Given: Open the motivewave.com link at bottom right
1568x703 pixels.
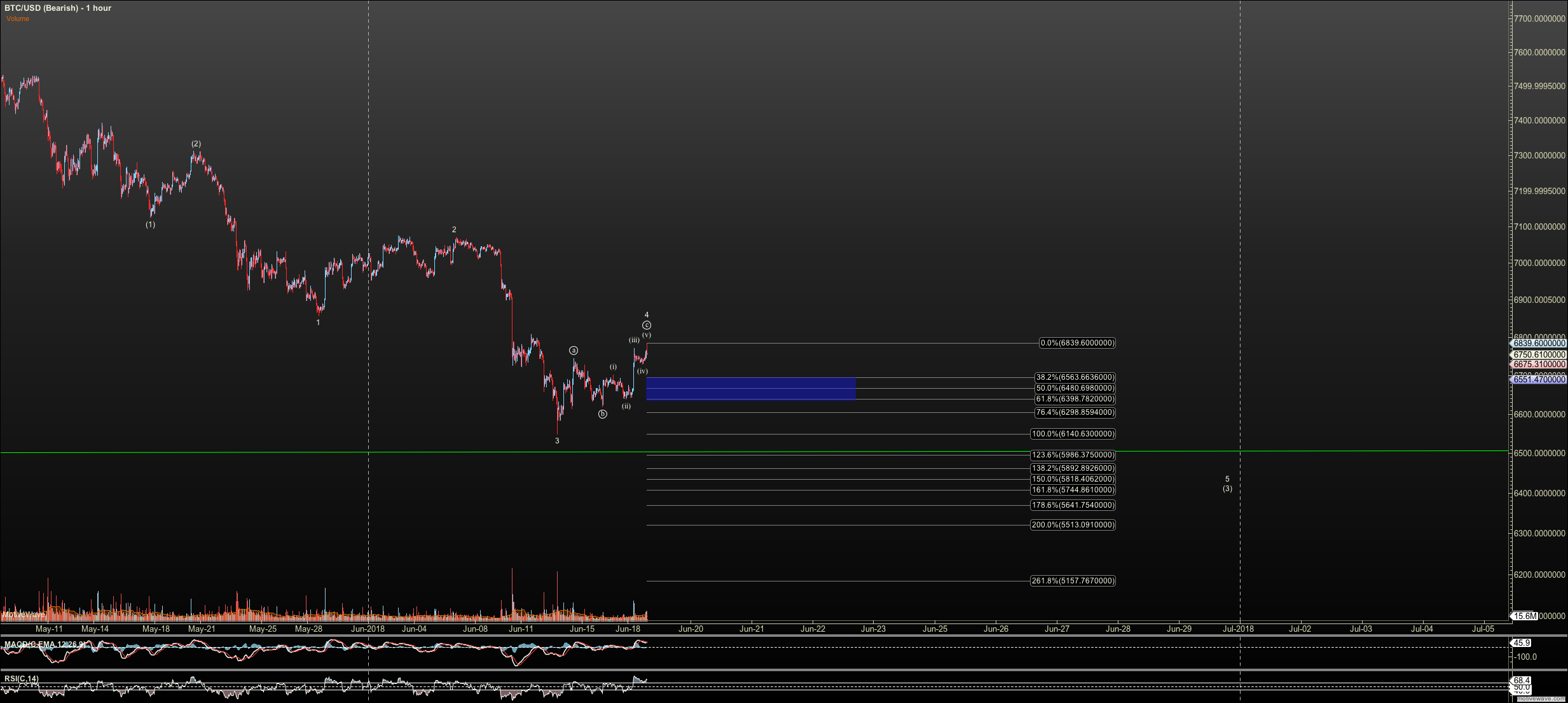Looking at the screenshot, I should pyautogui.click(x=1541, y=699).
